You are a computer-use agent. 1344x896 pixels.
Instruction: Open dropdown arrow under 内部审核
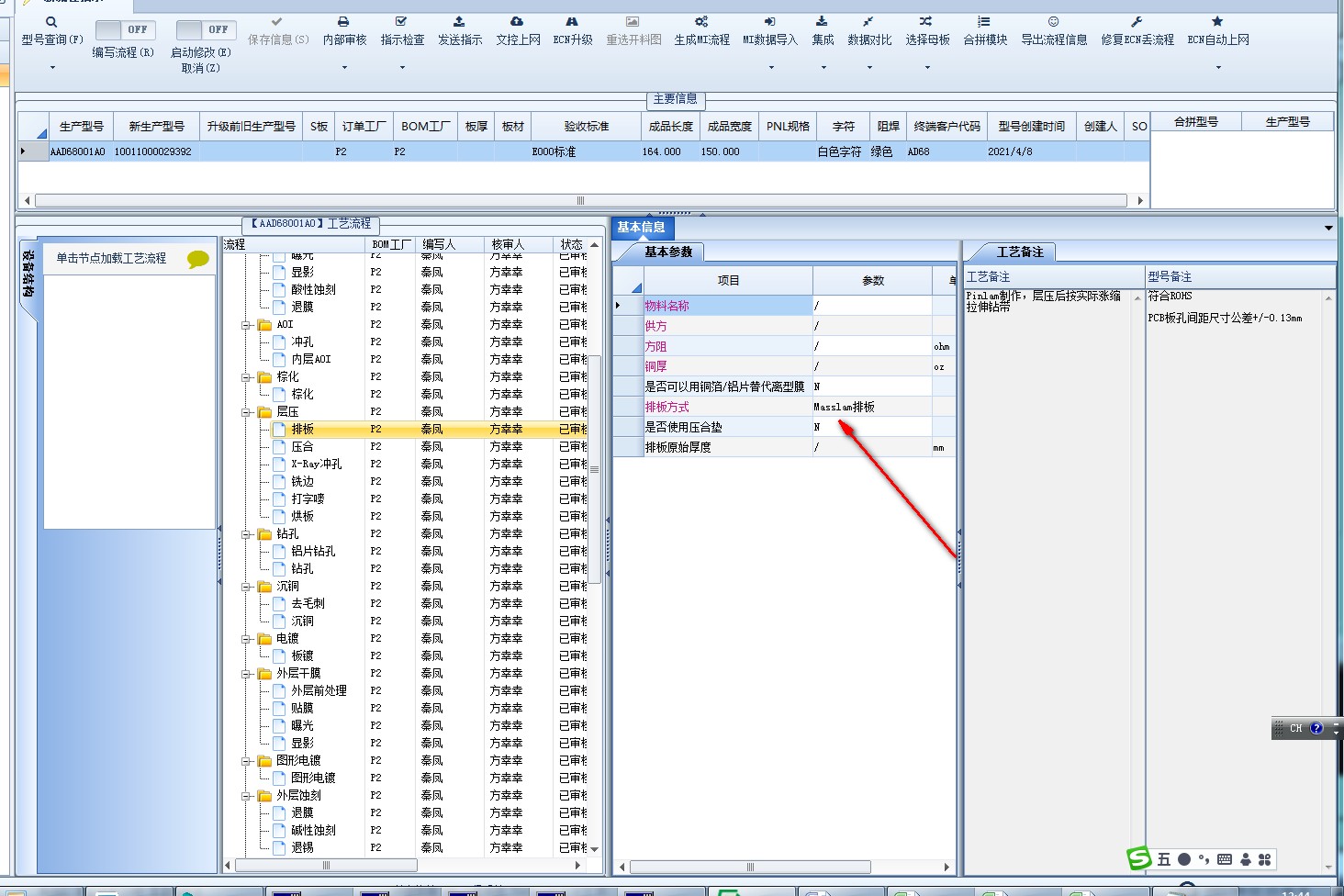[x=344, y=67]
